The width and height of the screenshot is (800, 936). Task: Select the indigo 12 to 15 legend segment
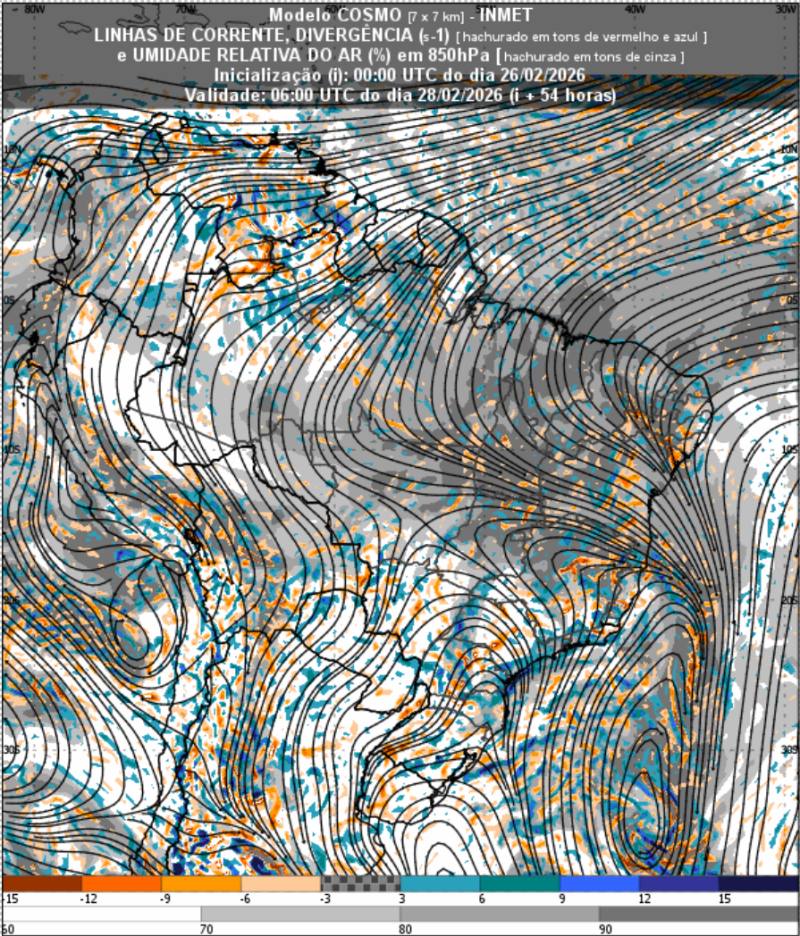pos(679,884)
